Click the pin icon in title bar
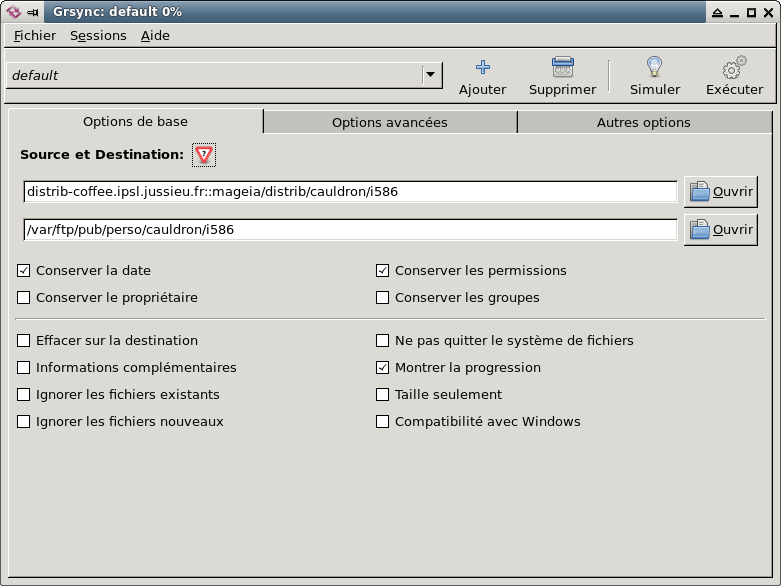This screenshot has height=586, width=781. pyautogui.click(x=33, y=12)
